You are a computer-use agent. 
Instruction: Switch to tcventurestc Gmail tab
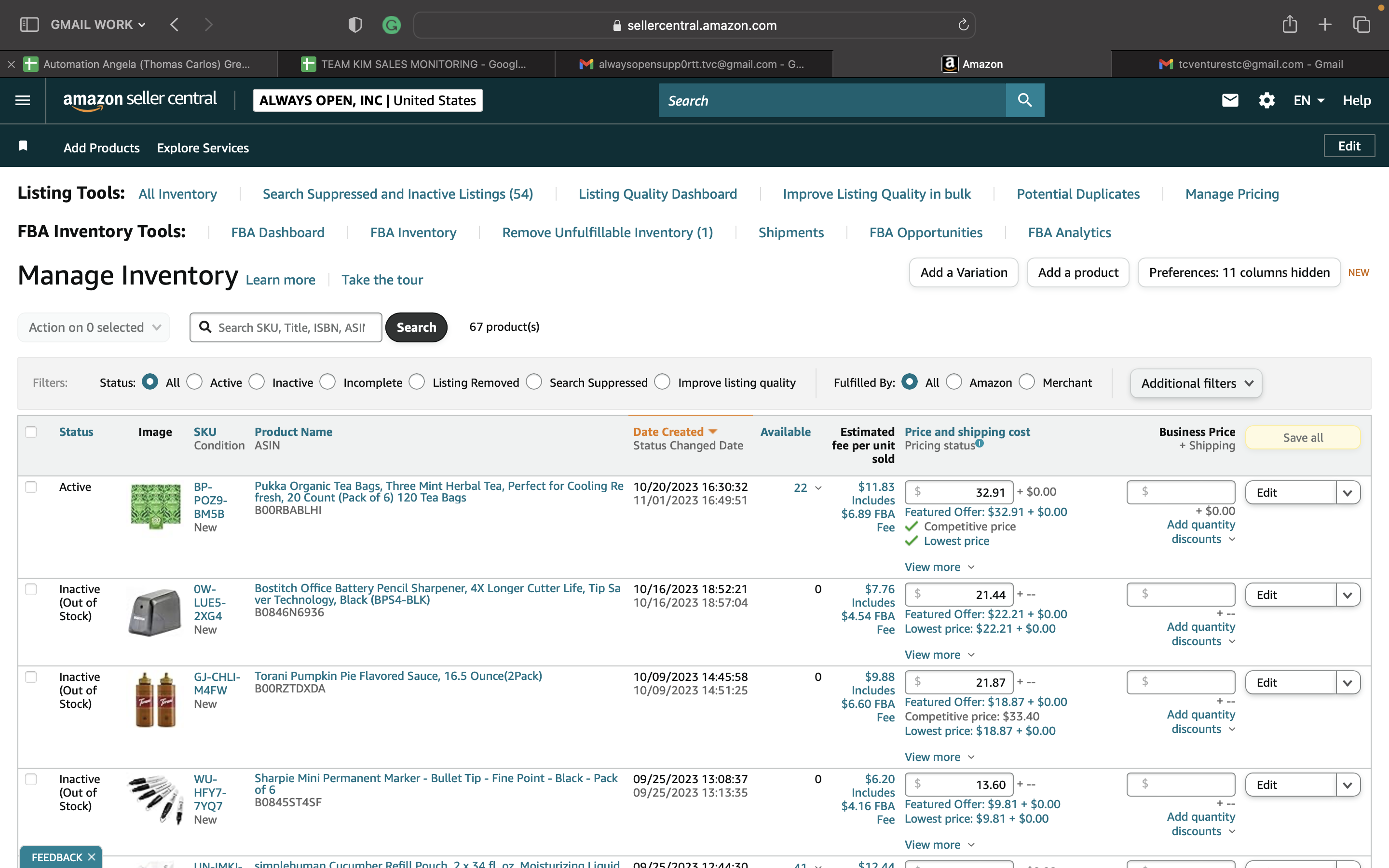pos(1250,64)
